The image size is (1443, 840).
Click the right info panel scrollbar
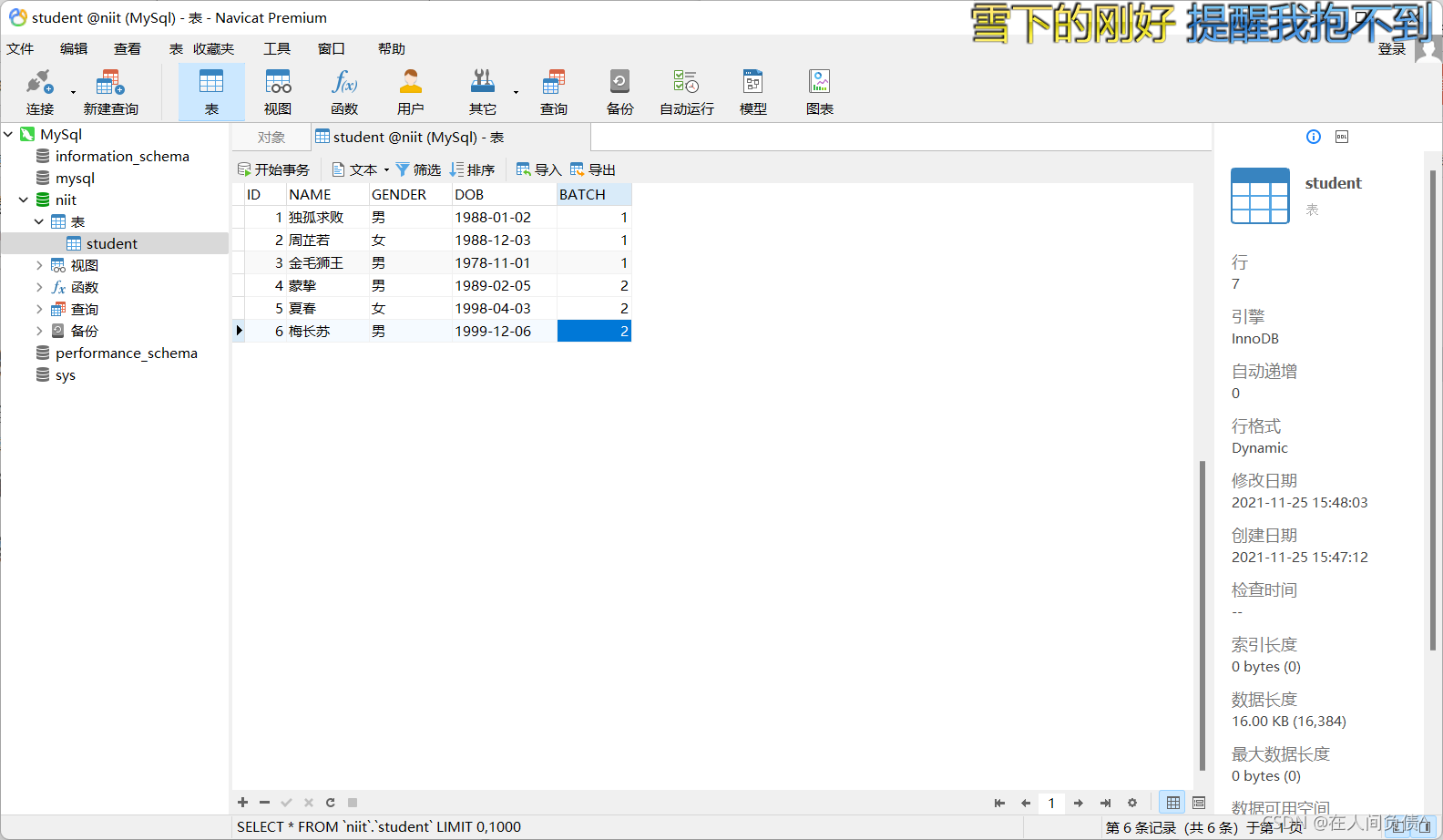click(1433, 410)
